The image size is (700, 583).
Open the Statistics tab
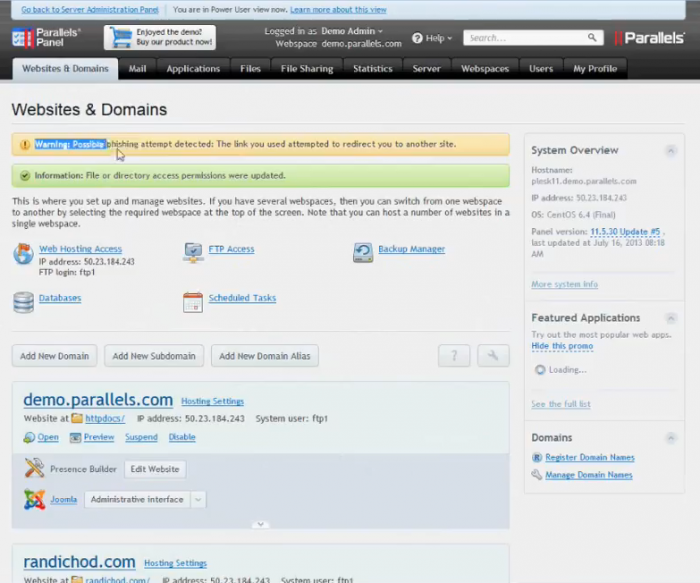[373, 69]
